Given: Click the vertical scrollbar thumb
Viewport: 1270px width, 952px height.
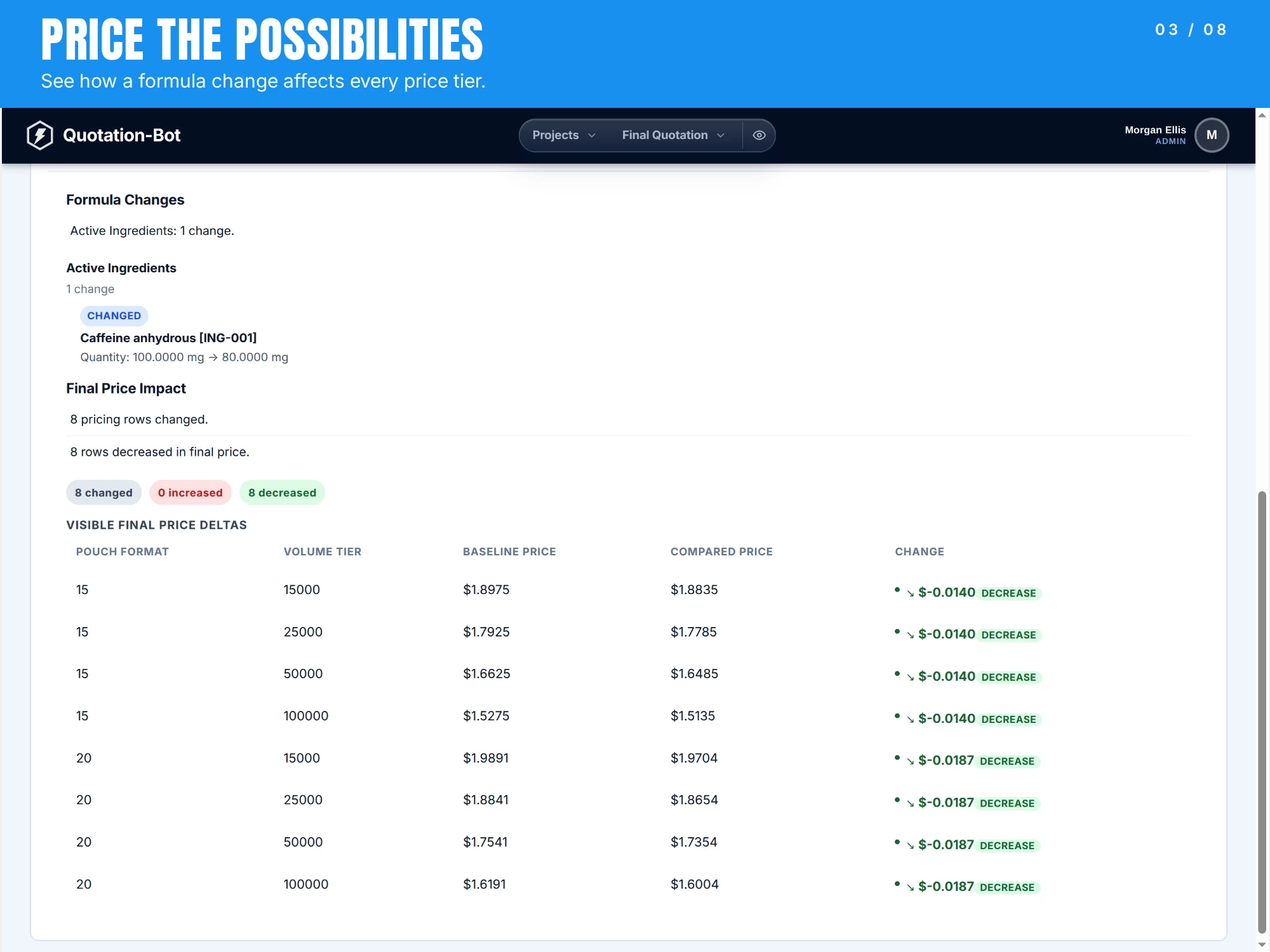Looking at the screenshot, I should (x=1262, y=711).
